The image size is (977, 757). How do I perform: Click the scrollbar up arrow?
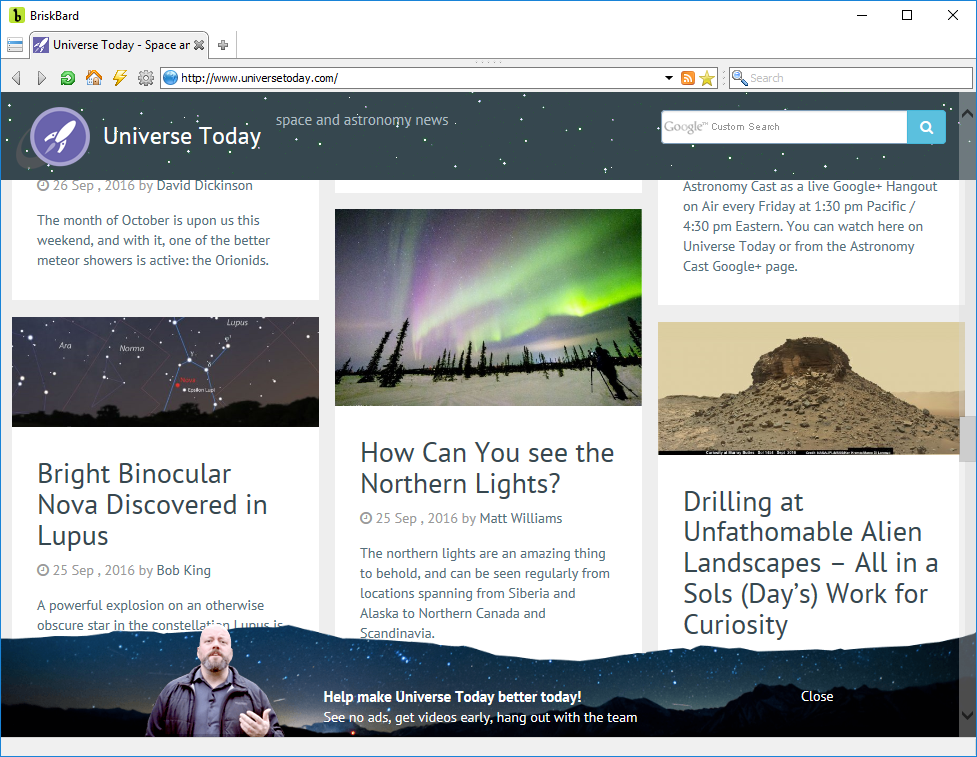(967, 113)
